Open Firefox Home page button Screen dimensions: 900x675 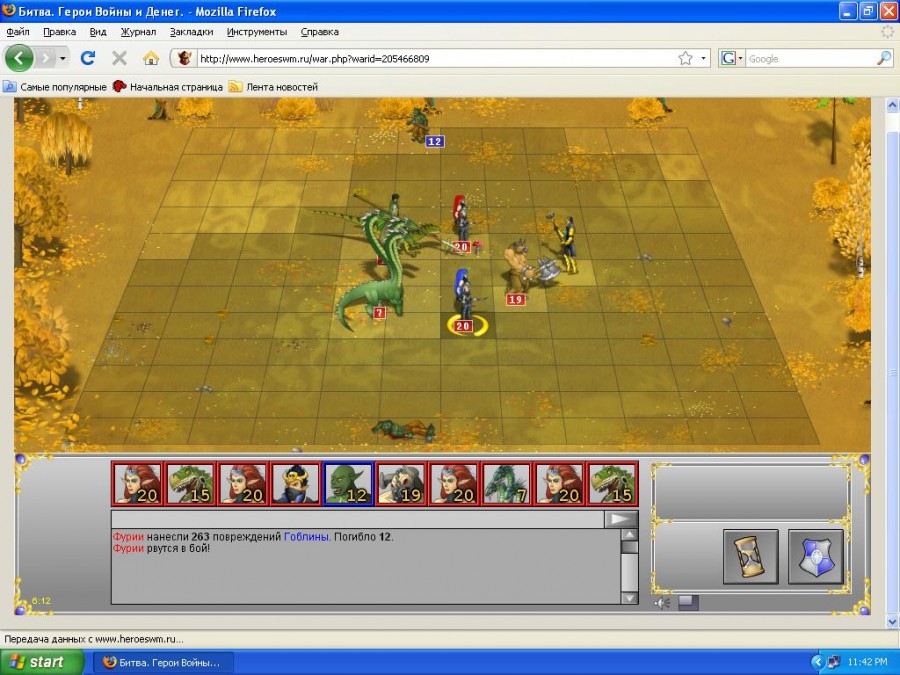click(x=150, y=58)
